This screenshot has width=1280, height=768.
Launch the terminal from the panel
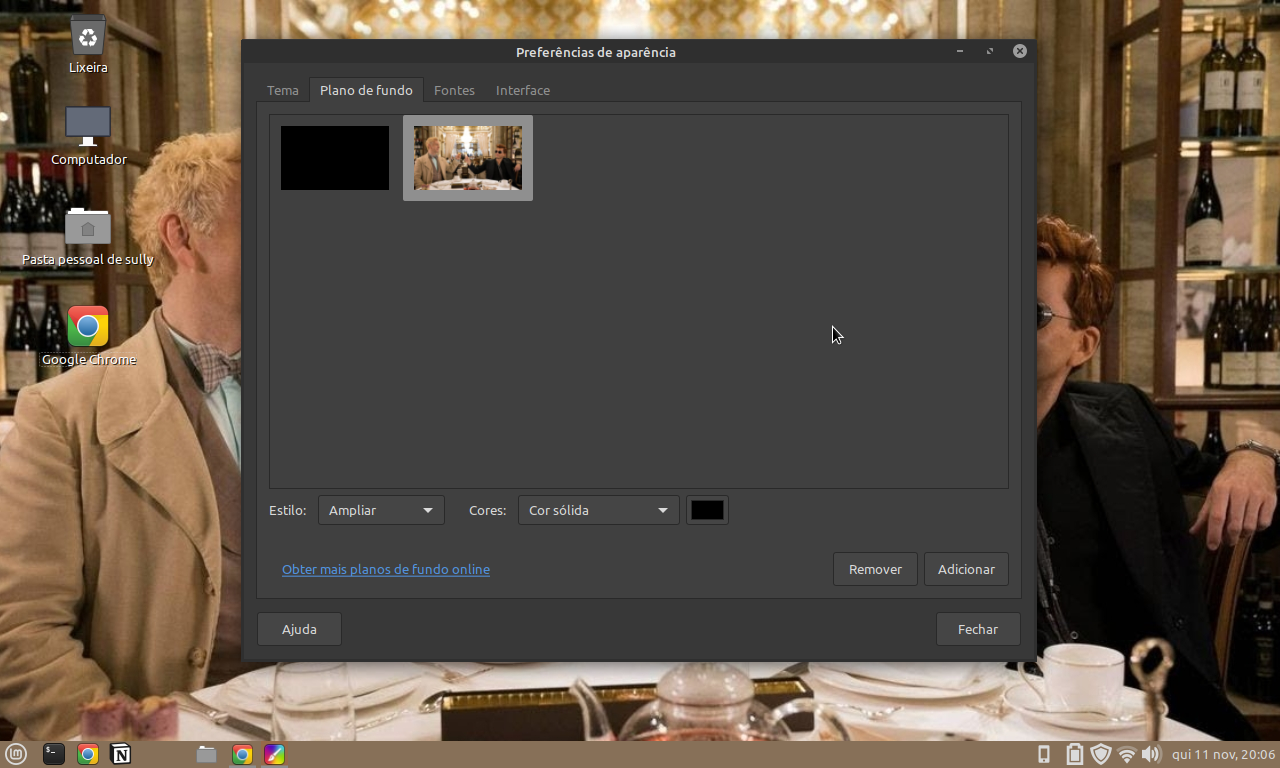pos(54,754)
